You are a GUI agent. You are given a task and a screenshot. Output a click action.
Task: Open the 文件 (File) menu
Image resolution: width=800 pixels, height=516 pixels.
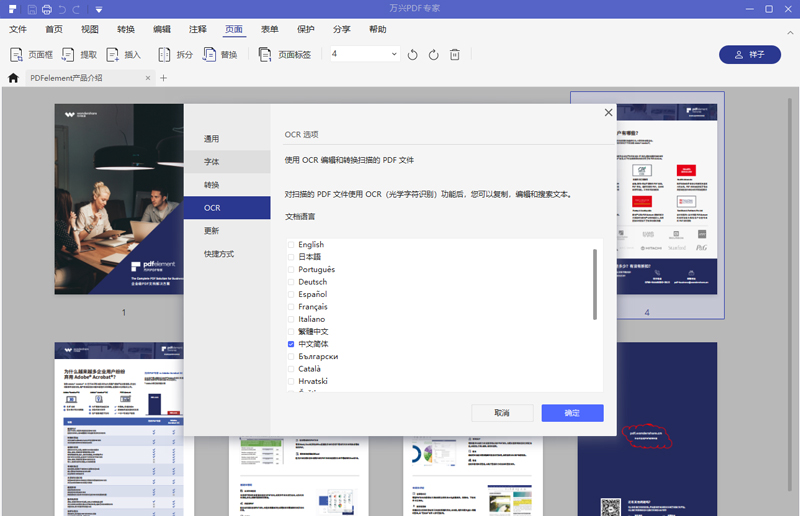pos(18,30)
